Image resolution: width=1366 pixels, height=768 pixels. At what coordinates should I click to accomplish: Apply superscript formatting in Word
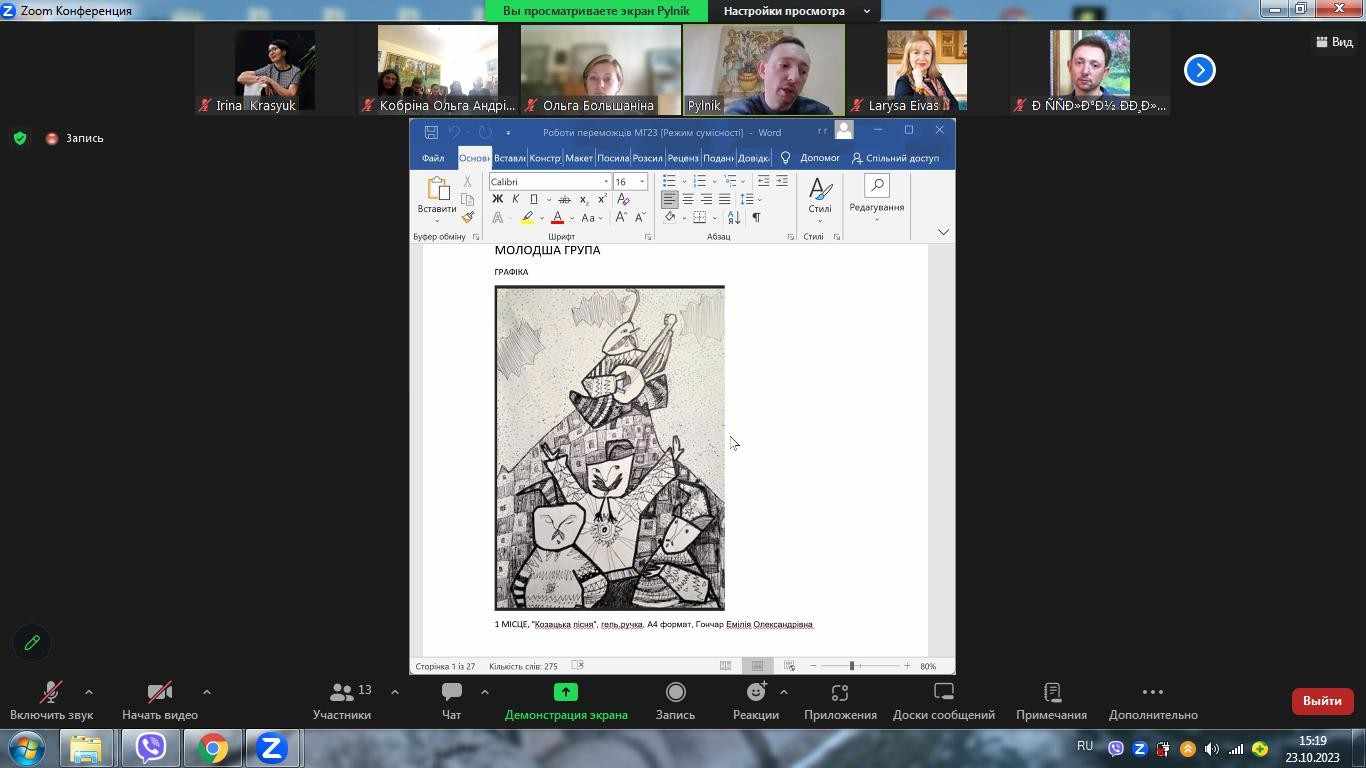[602, 199]
